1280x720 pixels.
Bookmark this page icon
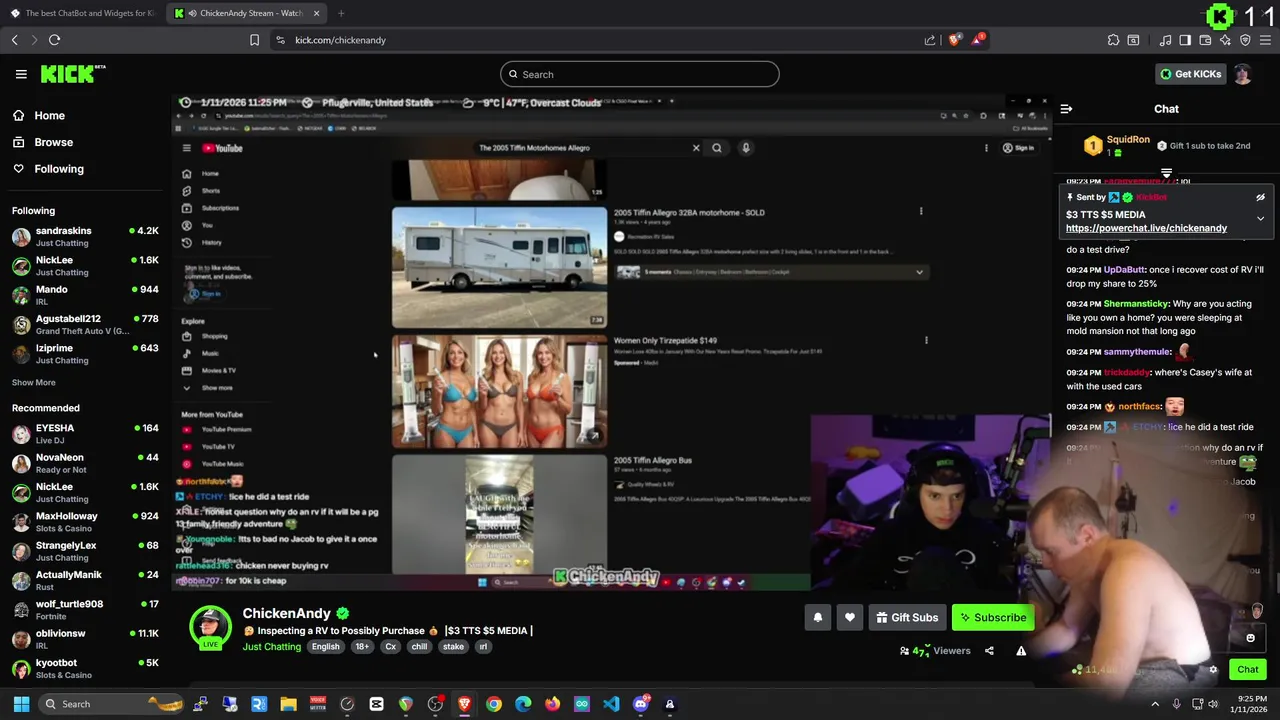pos(254,40)
